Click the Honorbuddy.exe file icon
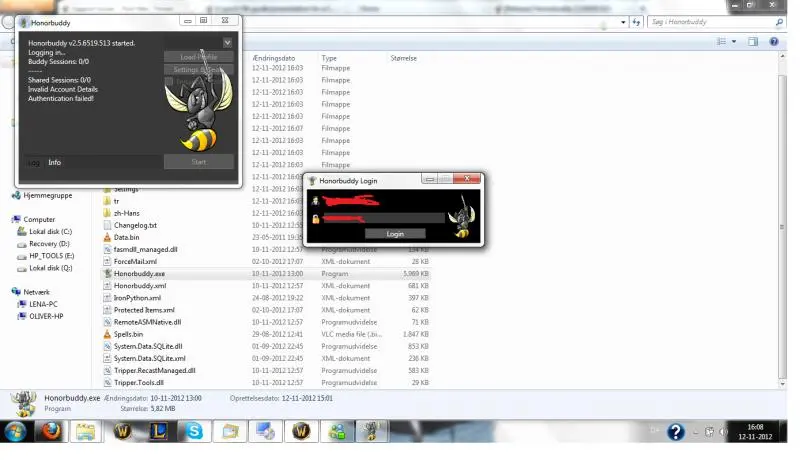Image resolution: width=800 pixels, height=460 pixels. coord(107,273)
